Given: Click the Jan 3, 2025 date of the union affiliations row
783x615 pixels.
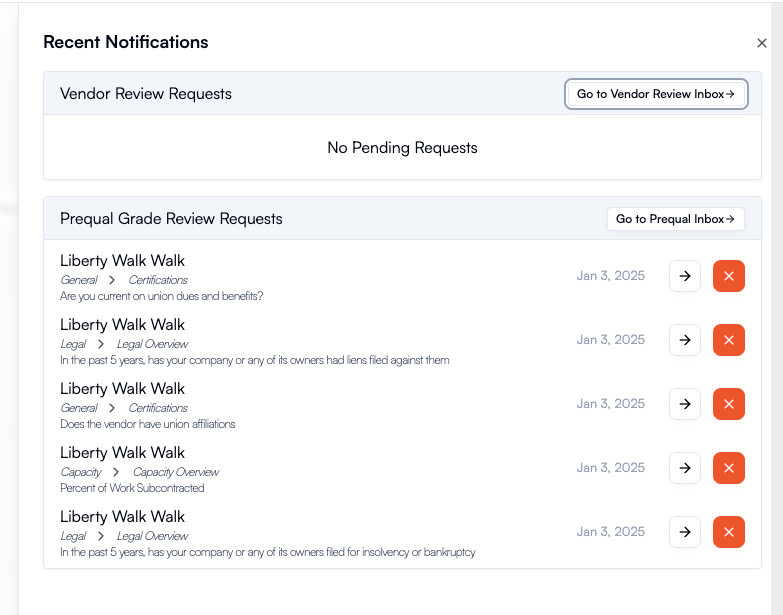Looking at the screenshot, I should point(611,403).
